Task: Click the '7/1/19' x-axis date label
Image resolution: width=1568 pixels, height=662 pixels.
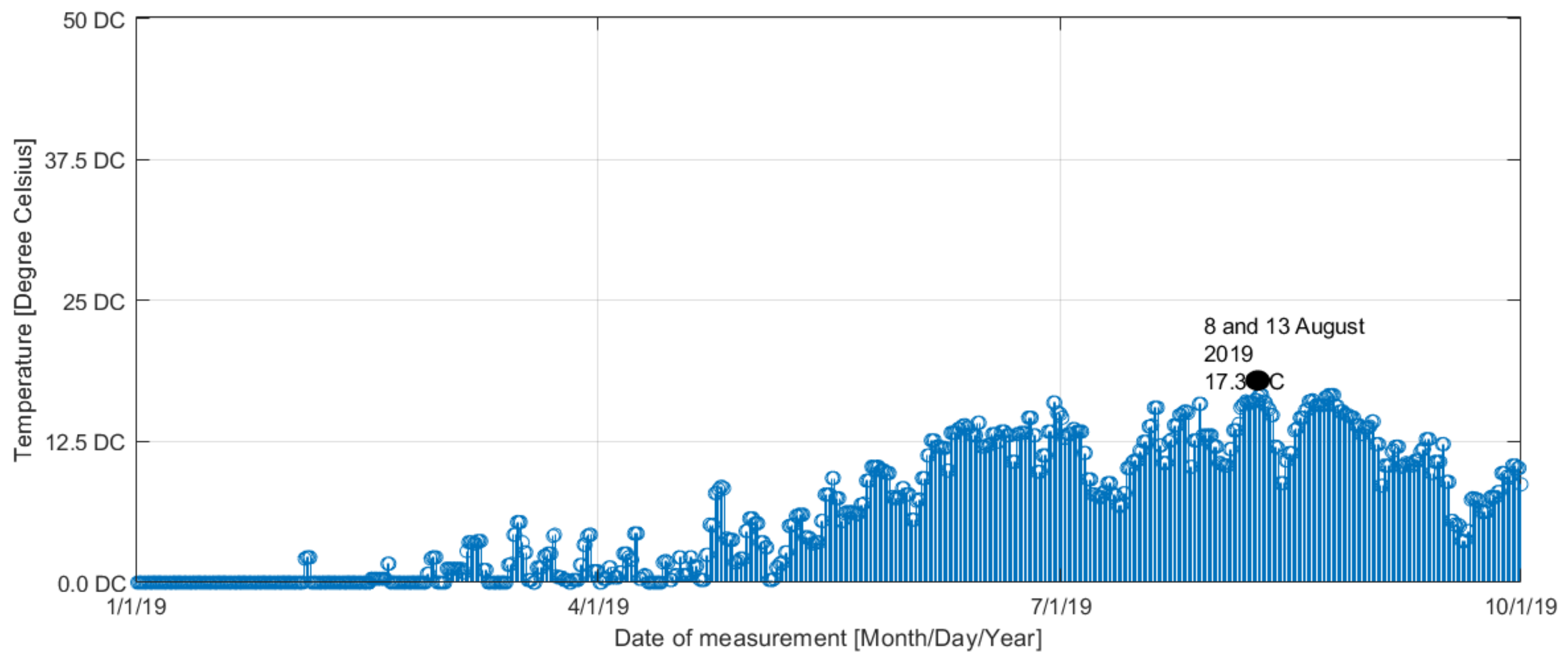Action: tap(1061, 607)
